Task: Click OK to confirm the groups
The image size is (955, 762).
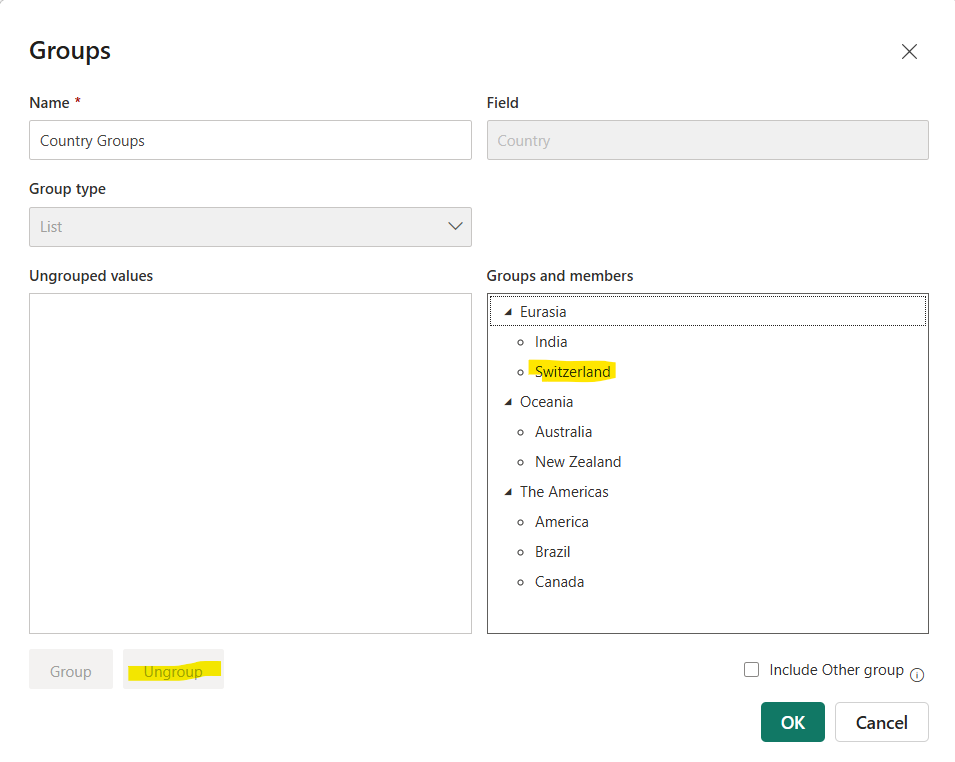Action: 792,721
